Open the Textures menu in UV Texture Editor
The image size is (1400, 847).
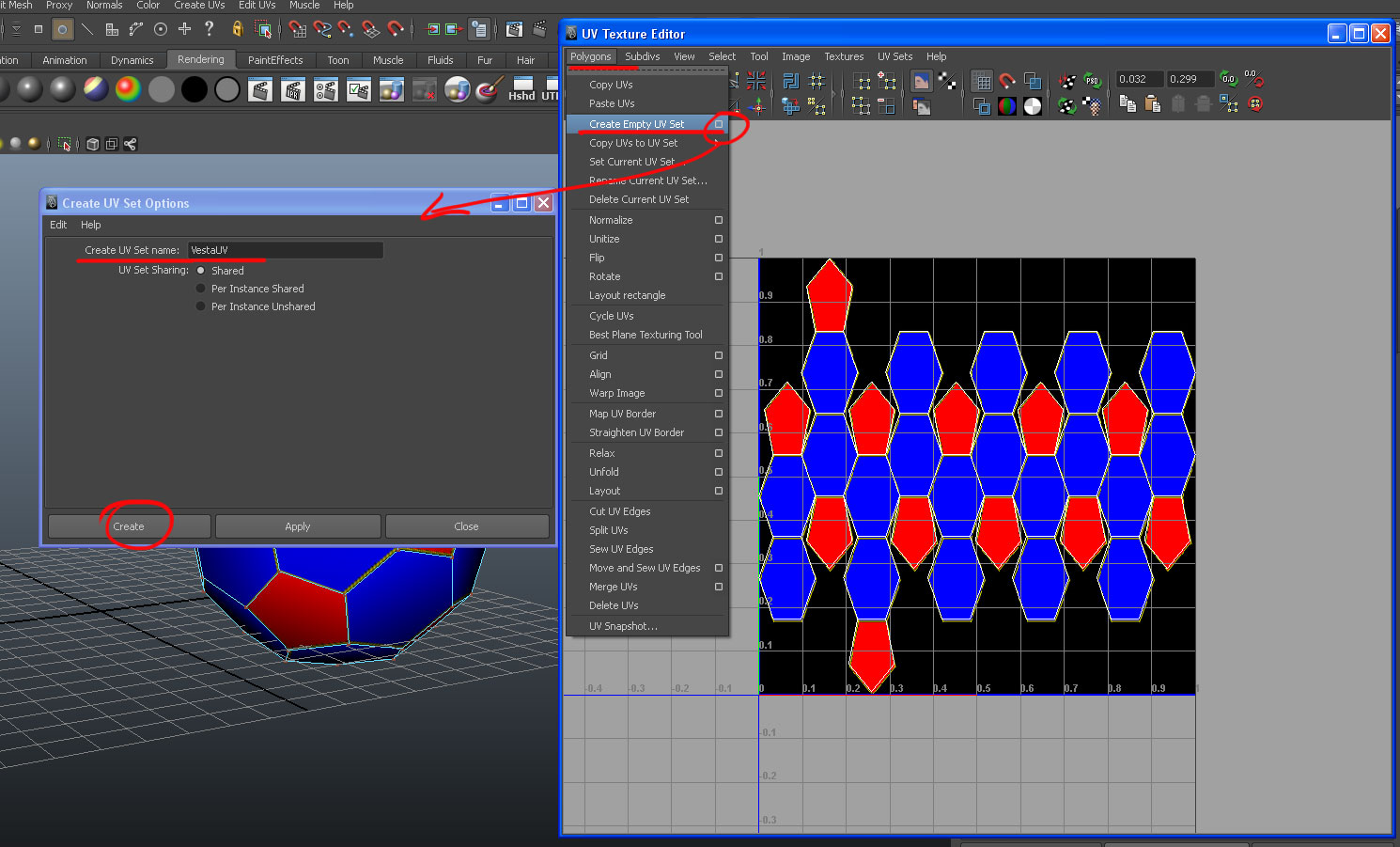(844, 56)
